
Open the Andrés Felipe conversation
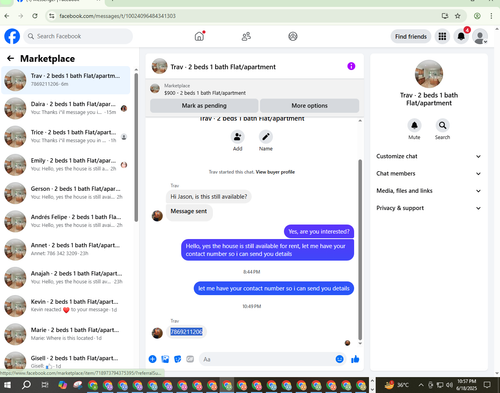66,221
